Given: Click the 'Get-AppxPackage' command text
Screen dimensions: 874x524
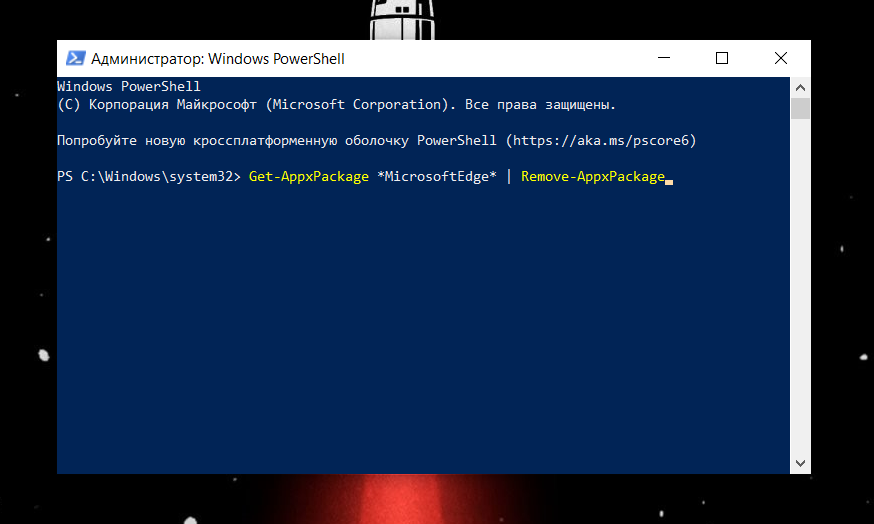Looking at the screenshot, I should click(x=309, y=177).
